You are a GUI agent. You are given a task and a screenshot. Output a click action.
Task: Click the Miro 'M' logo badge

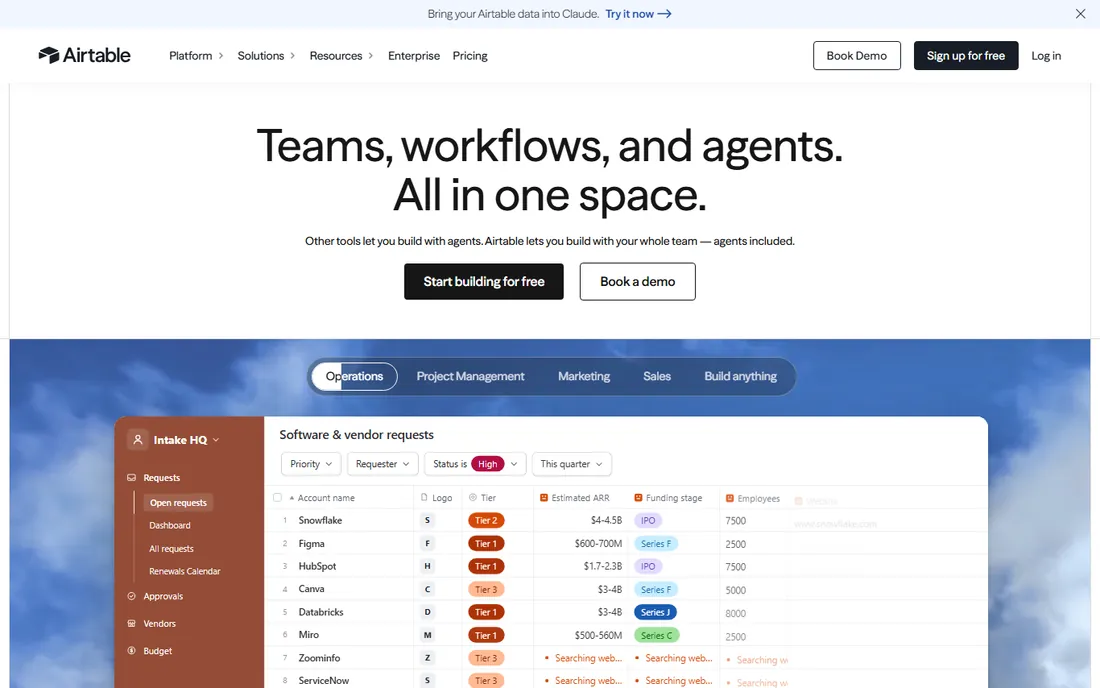pyautogui.click(x=427, y=635)
